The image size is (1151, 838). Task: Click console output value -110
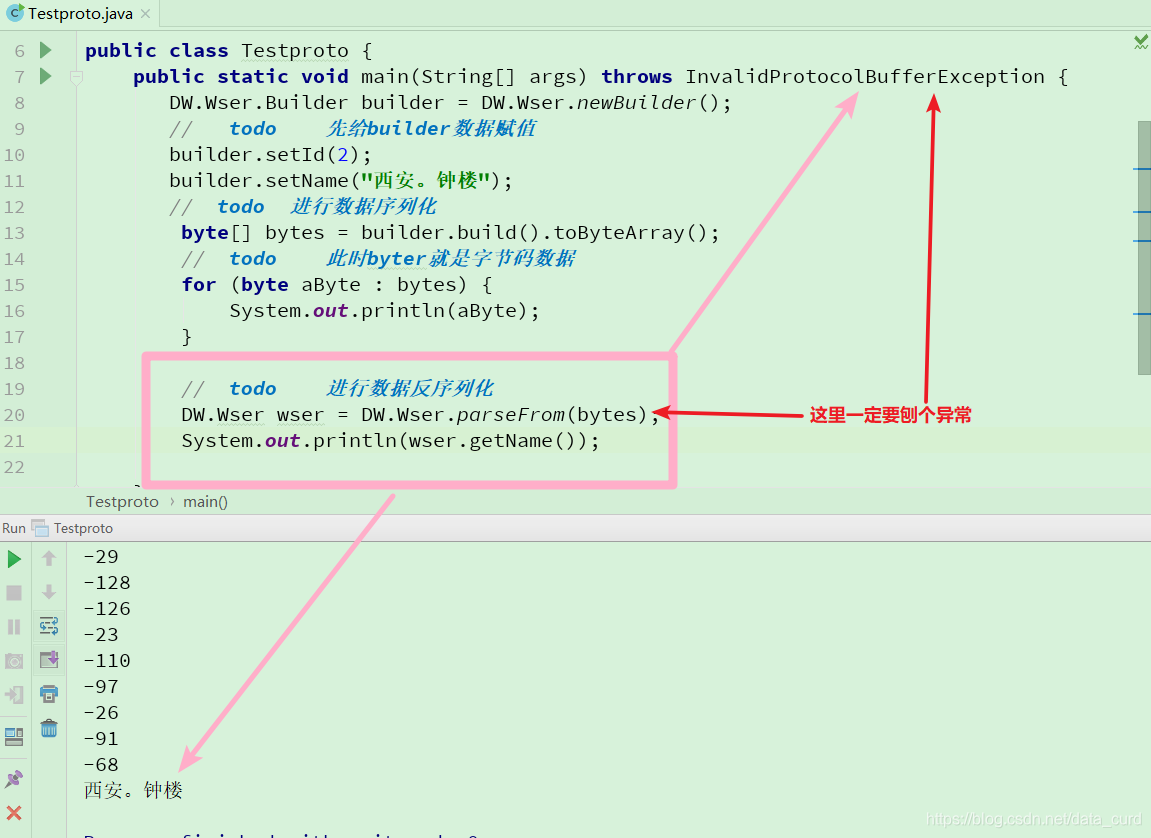click(107, 660)
